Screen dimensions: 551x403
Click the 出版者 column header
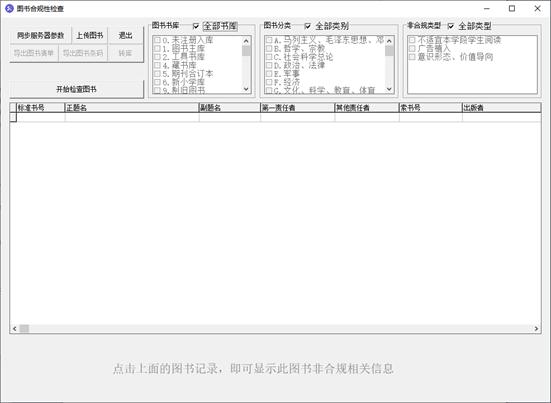[x=501, y=108]
